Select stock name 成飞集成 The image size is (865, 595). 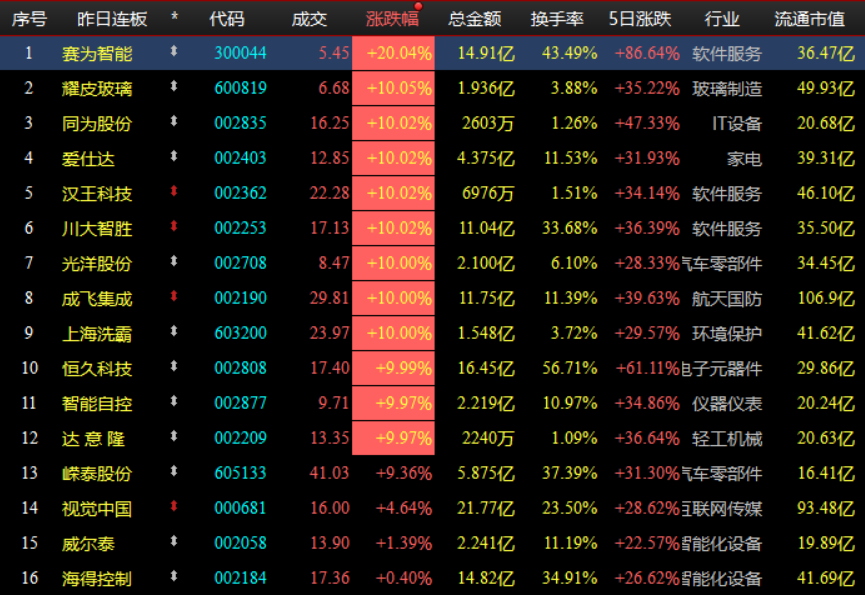[97, 299]
